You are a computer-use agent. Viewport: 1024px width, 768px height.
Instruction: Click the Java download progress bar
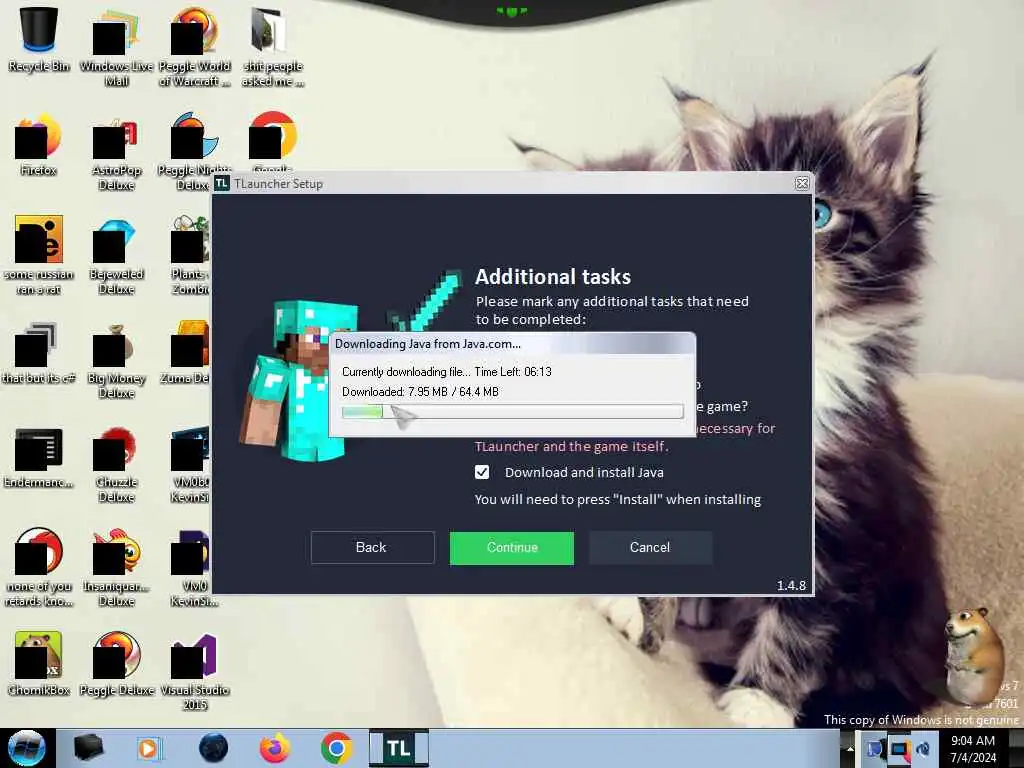tap(513, 411)
